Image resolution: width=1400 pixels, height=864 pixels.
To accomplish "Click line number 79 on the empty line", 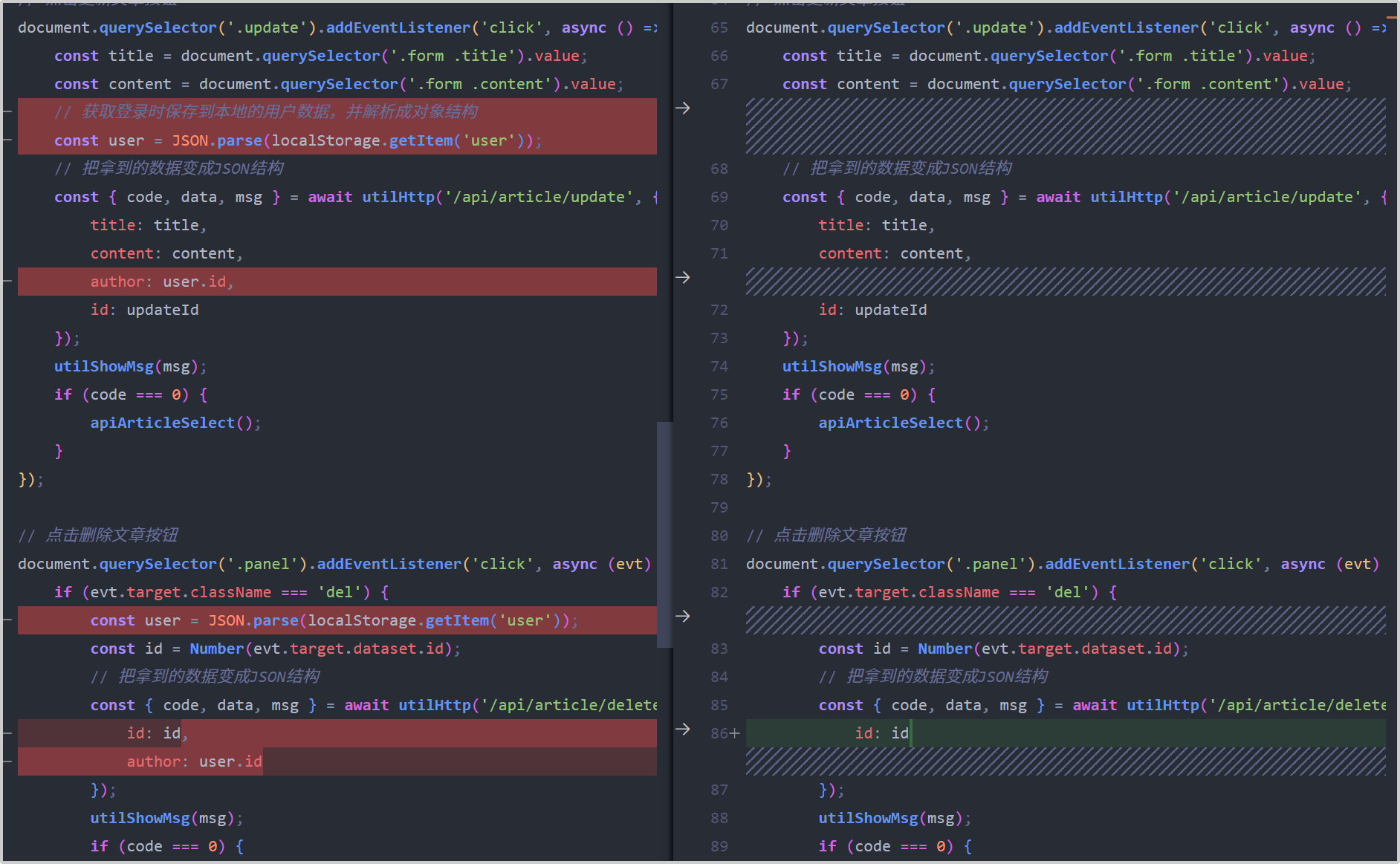I will click(719, 508).
